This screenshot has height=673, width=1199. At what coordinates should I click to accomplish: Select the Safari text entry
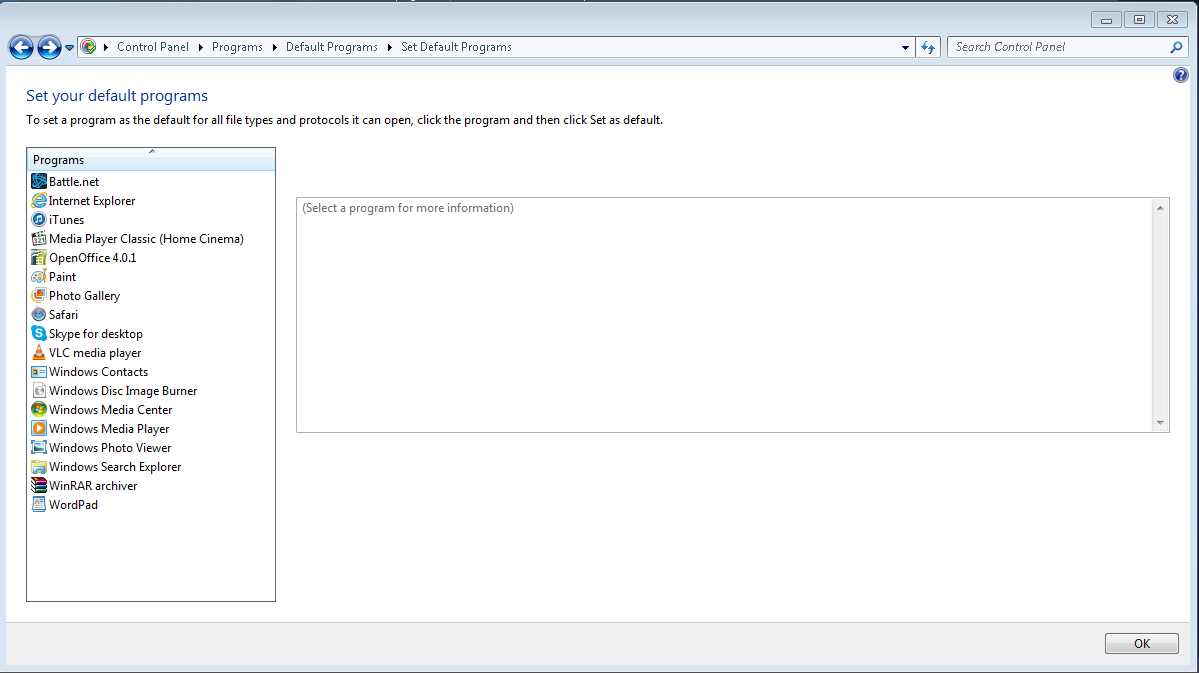pos(63,314)
